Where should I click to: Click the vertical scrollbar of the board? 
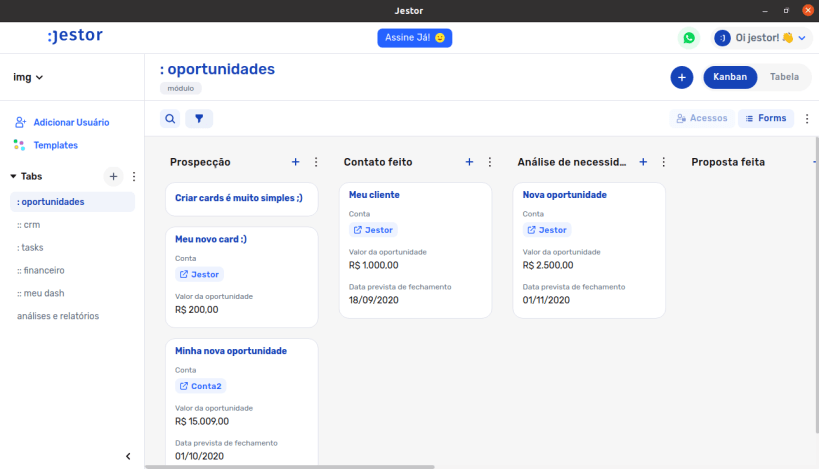[816, 285]
